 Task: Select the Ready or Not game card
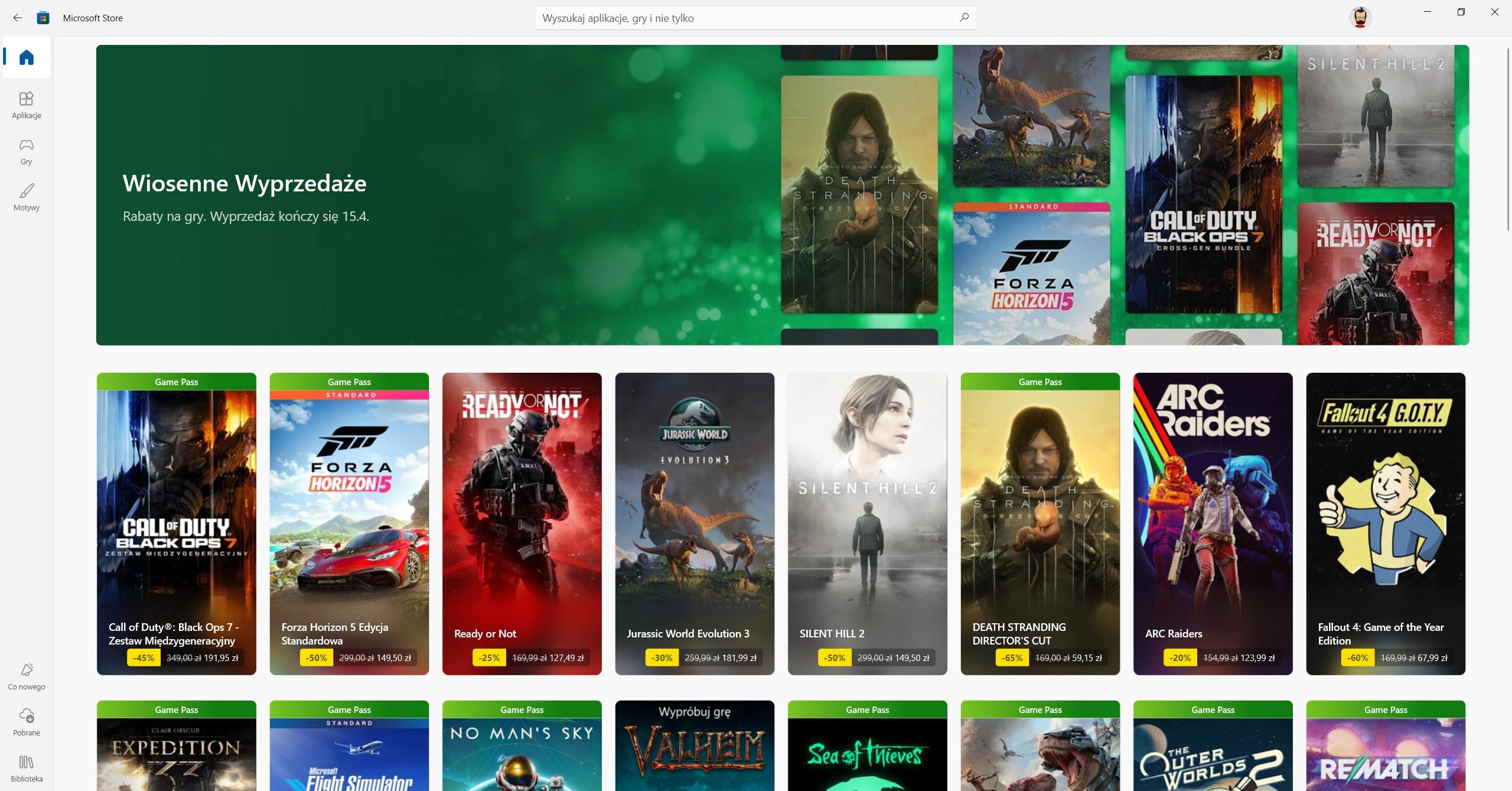pos(522,523)
